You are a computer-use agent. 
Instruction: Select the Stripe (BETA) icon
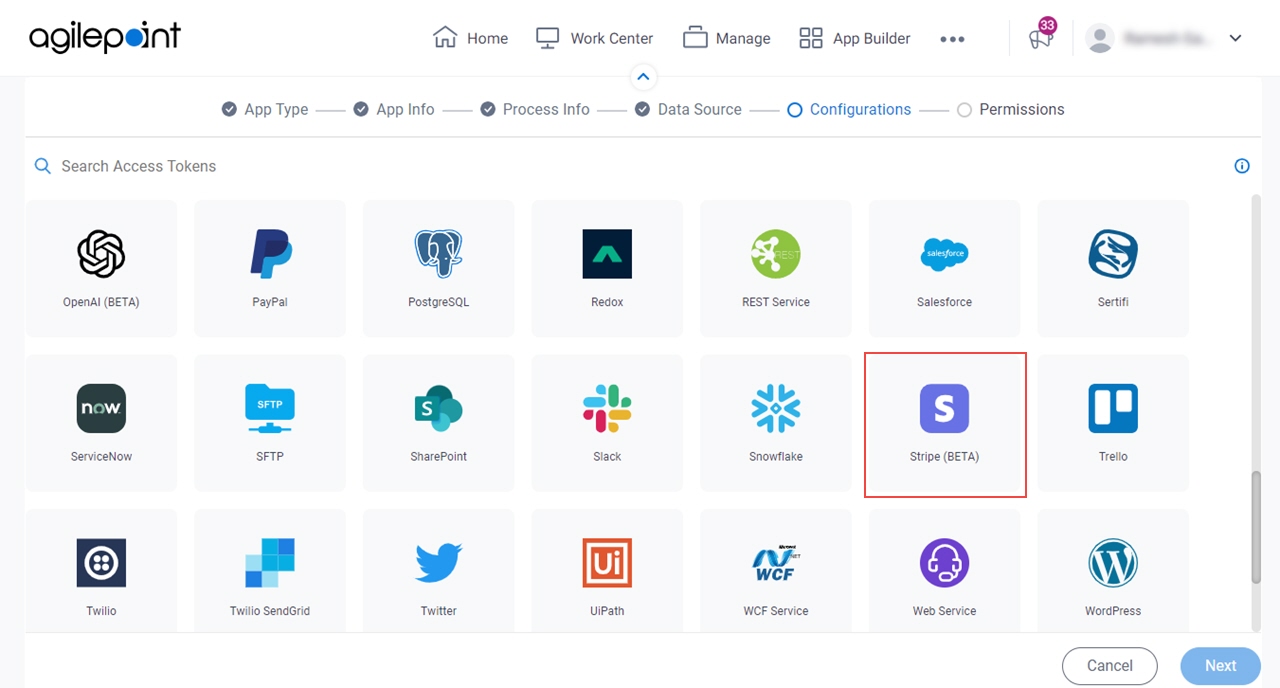coord(944,408)
